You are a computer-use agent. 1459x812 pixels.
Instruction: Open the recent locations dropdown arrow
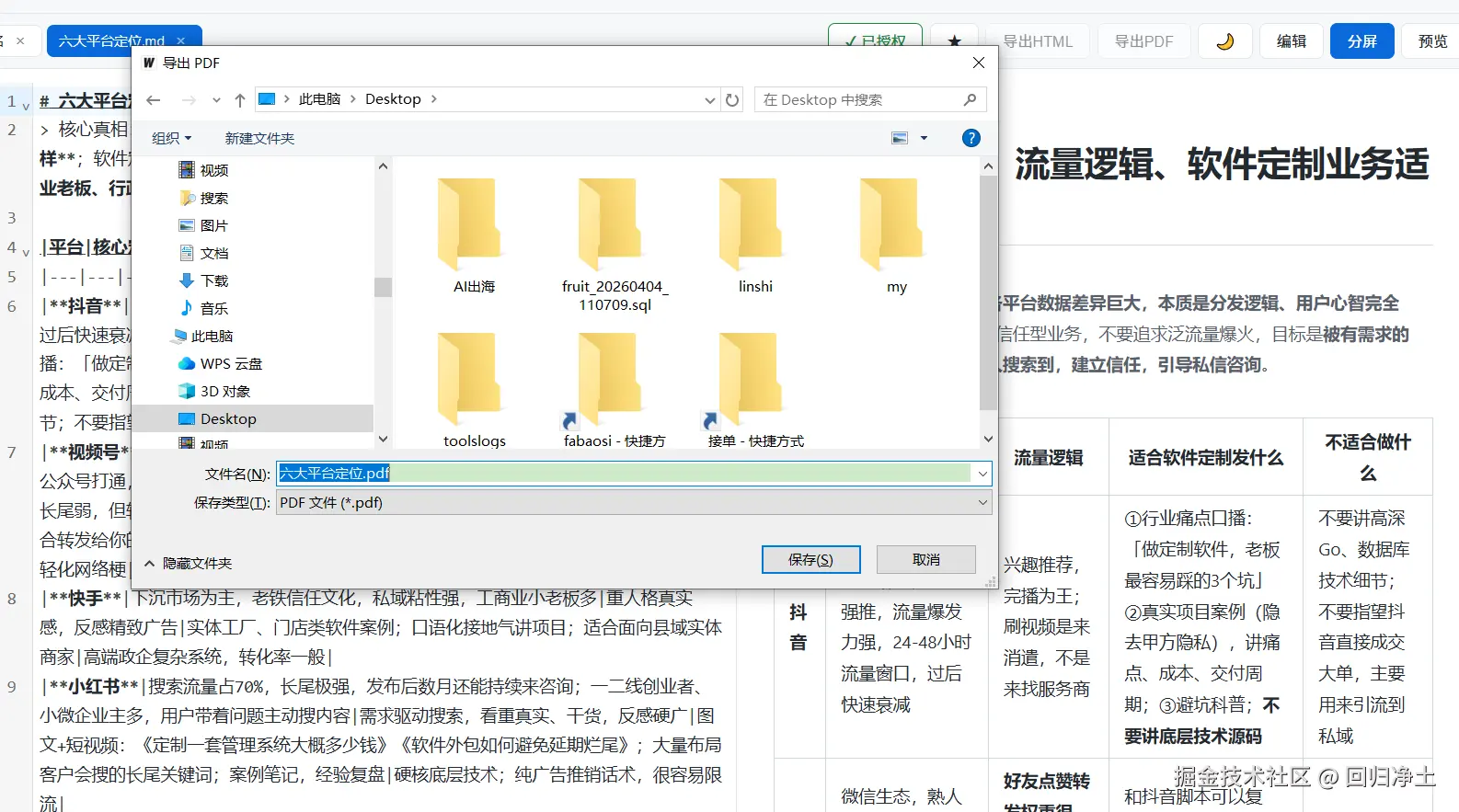pyautogui.click(x=216, y=100)
